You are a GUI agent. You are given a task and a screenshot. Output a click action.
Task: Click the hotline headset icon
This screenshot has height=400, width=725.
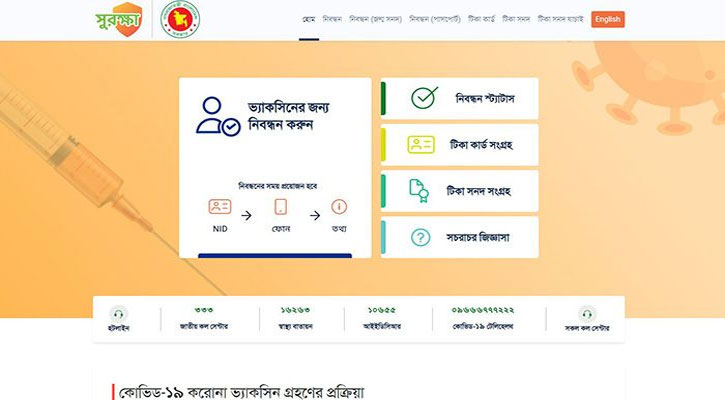tap(118, 314)
